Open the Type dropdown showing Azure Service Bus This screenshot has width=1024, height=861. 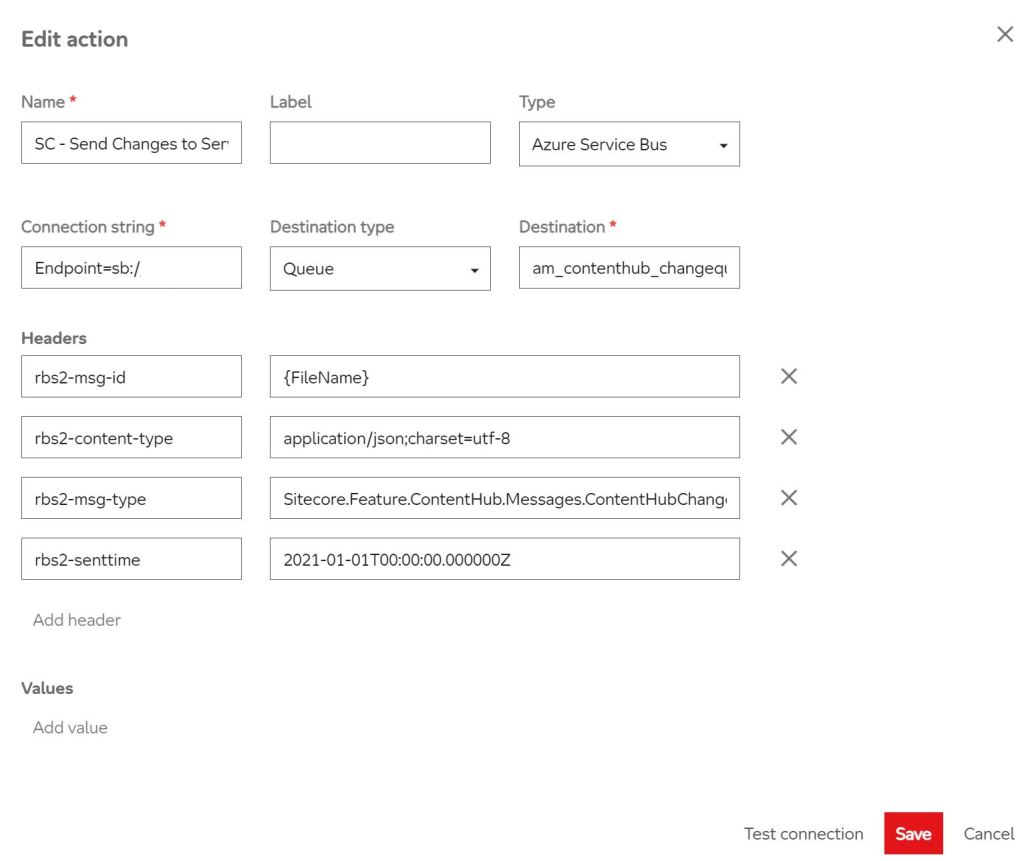pos(629,144)
